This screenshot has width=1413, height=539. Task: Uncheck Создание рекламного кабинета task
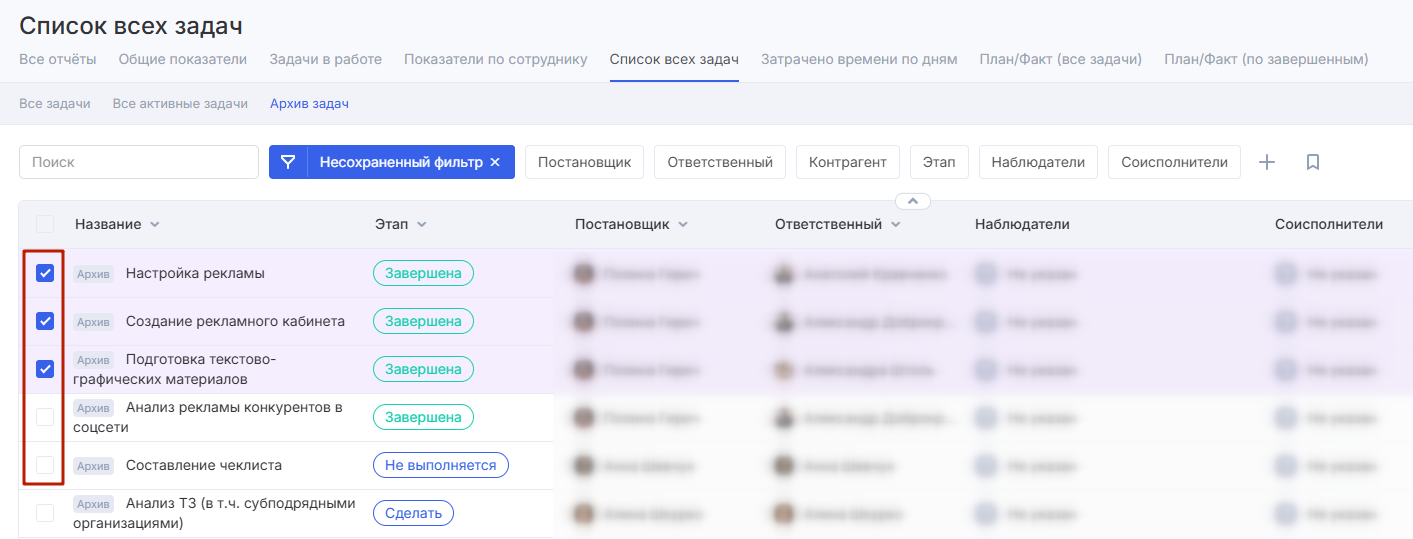pyautogui.click(x=45, y=321)
